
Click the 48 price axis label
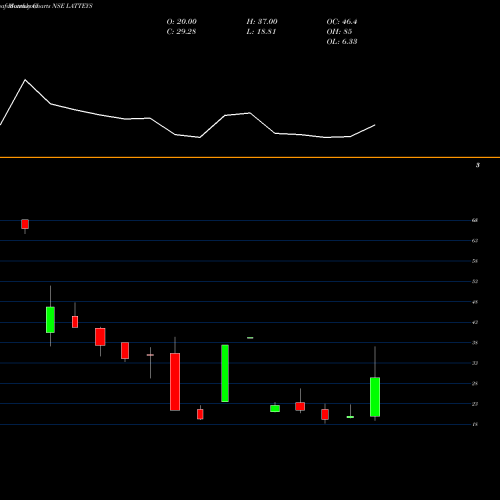click(475, 302)
